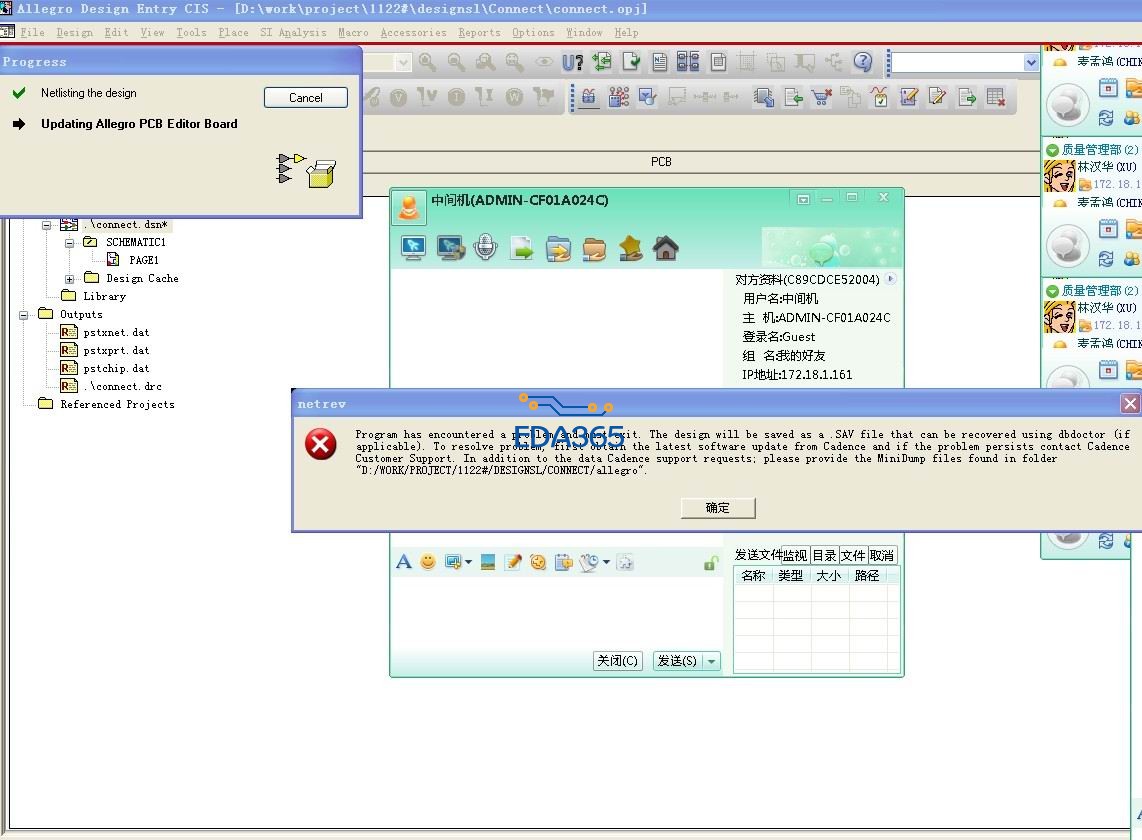
Task: Click the house home icon in chat
Action: click(666, 249)
